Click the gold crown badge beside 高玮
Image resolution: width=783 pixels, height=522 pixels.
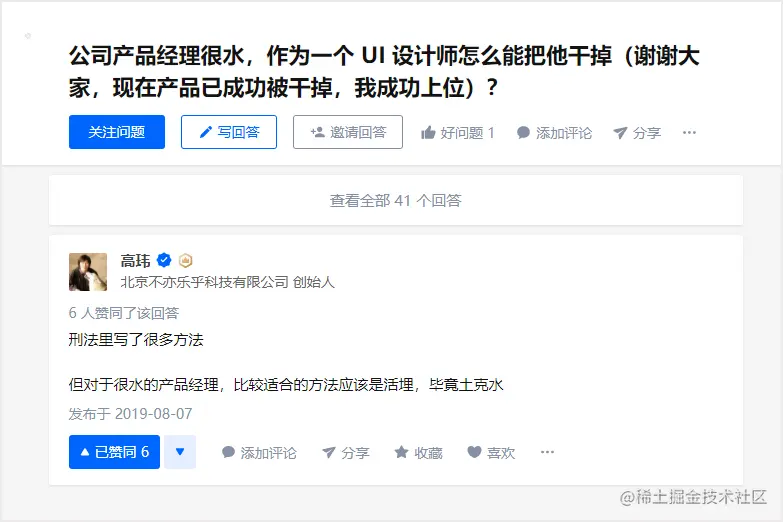click(x=185, y=260)
